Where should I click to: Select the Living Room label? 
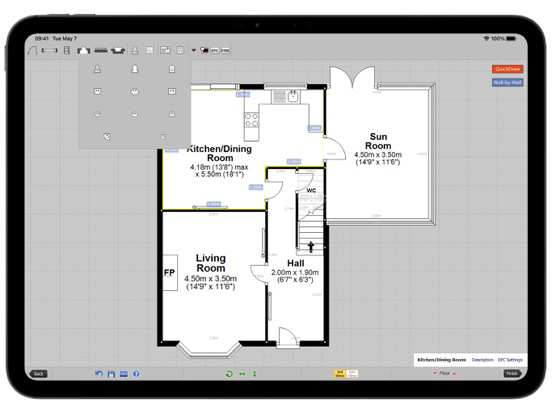tap(211, 263)
